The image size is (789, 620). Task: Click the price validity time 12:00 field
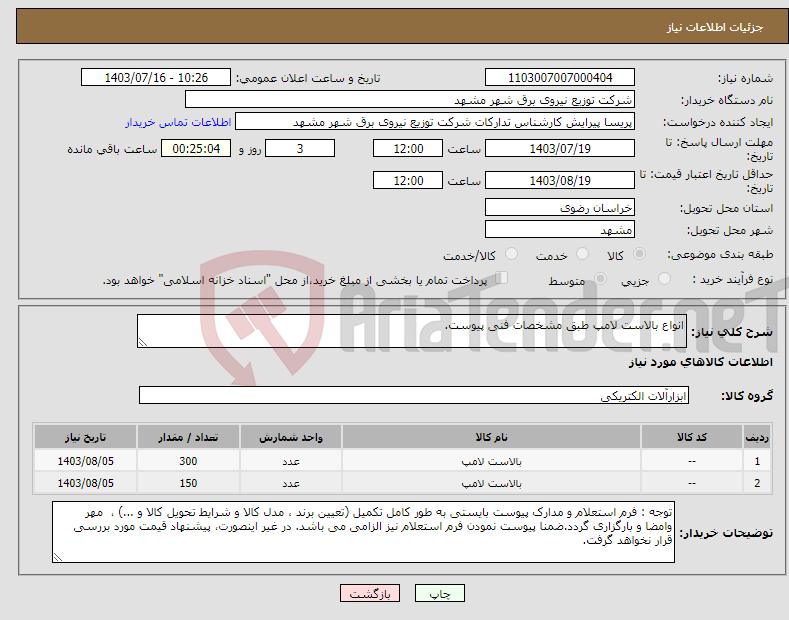pos(408,180)
